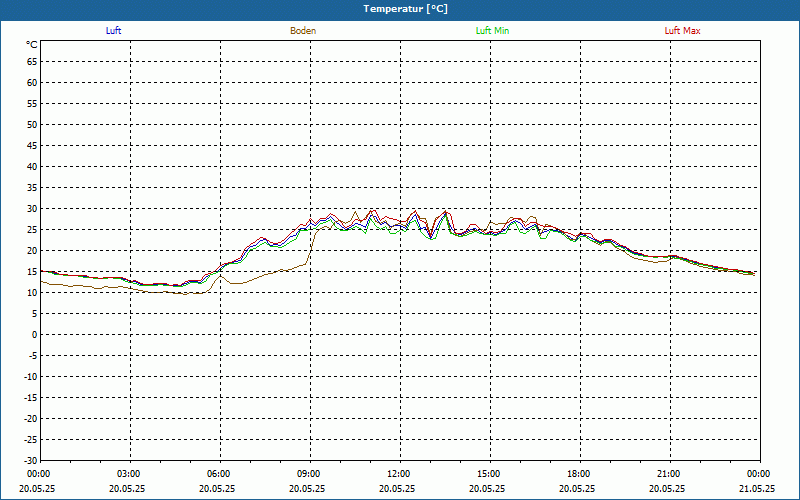Click the 65 y-axis tick label
Screen dimensions: 800x500
point(32,62)
